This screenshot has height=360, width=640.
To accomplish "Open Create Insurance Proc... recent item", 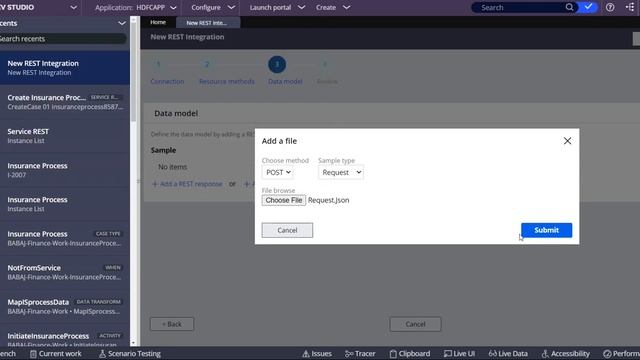I will tap(65, 102).
